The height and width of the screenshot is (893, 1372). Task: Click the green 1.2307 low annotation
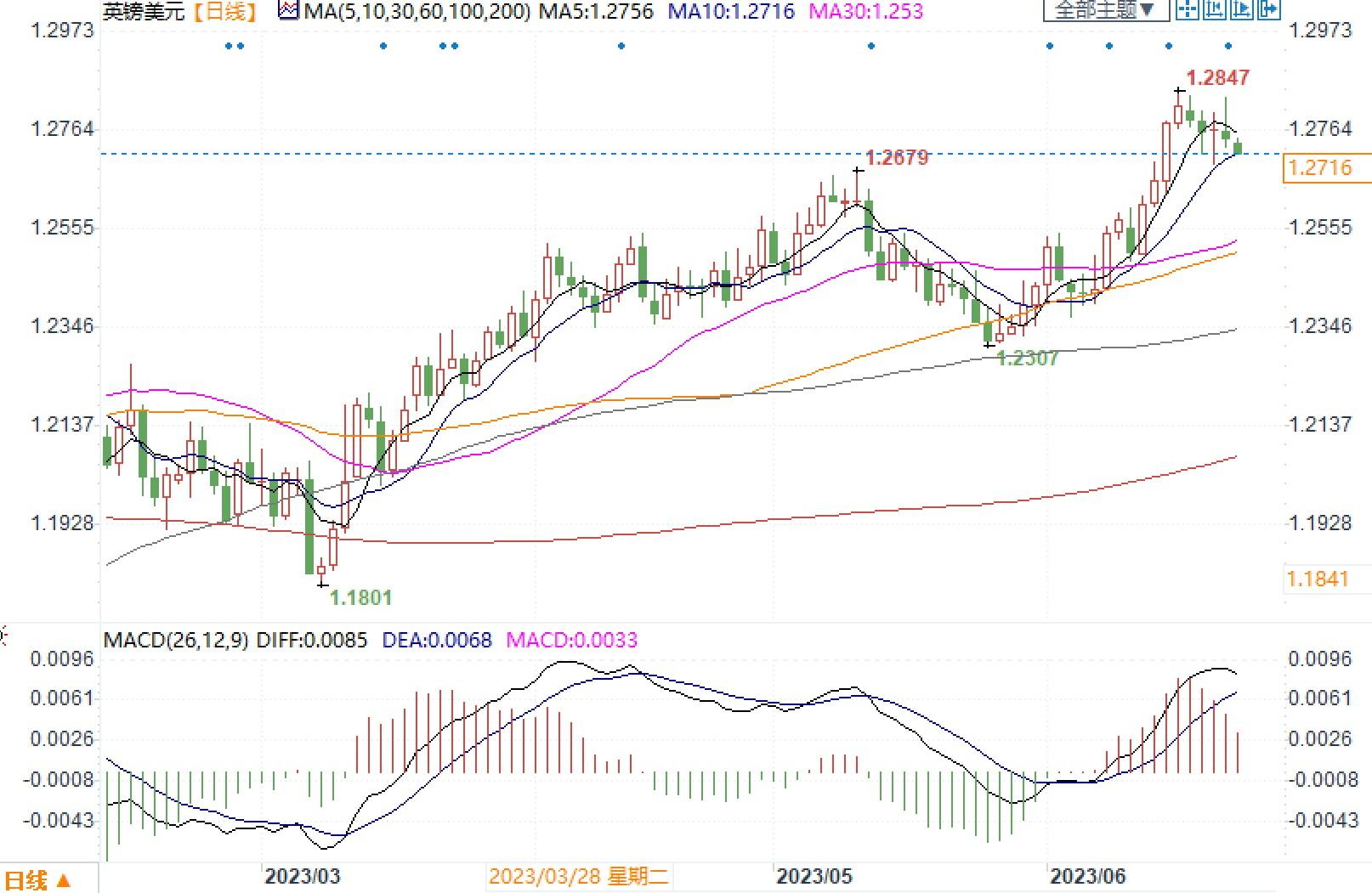tap(1028, 358)
